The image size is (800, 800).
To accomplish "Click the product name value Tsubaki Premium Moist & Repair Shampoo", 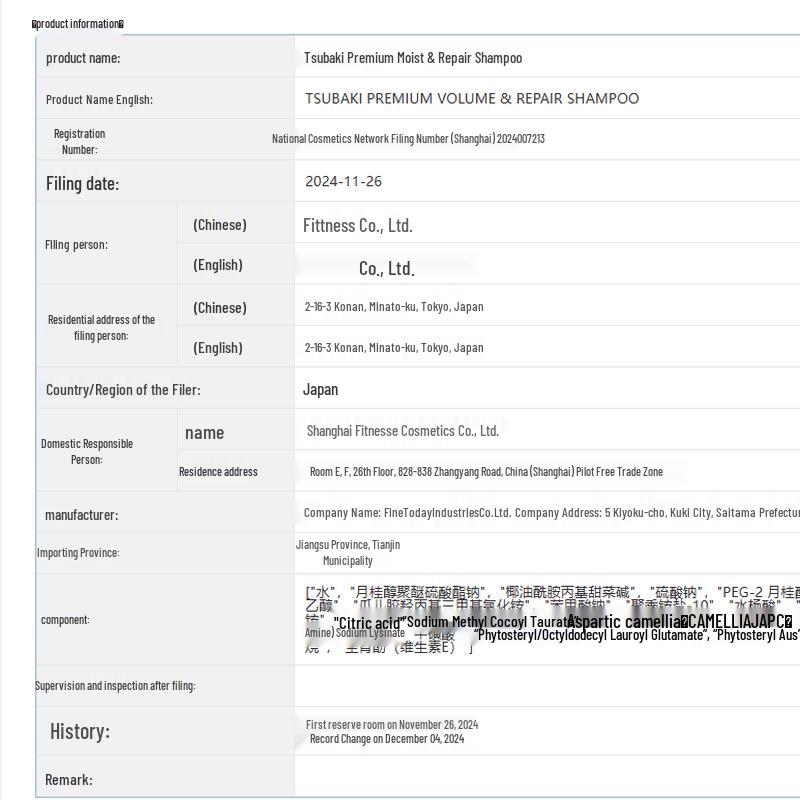I will click(x=412, y=58).
